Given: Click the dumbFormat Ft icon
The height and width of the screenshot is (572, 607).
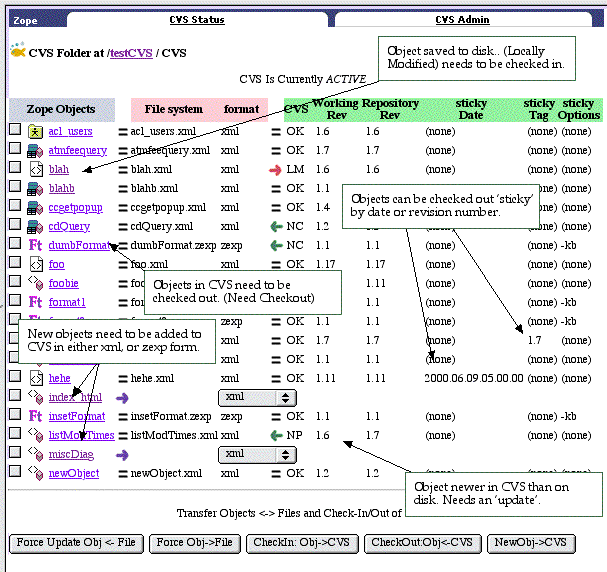Looking at the screenshot, I should click(x=35, y=245).
